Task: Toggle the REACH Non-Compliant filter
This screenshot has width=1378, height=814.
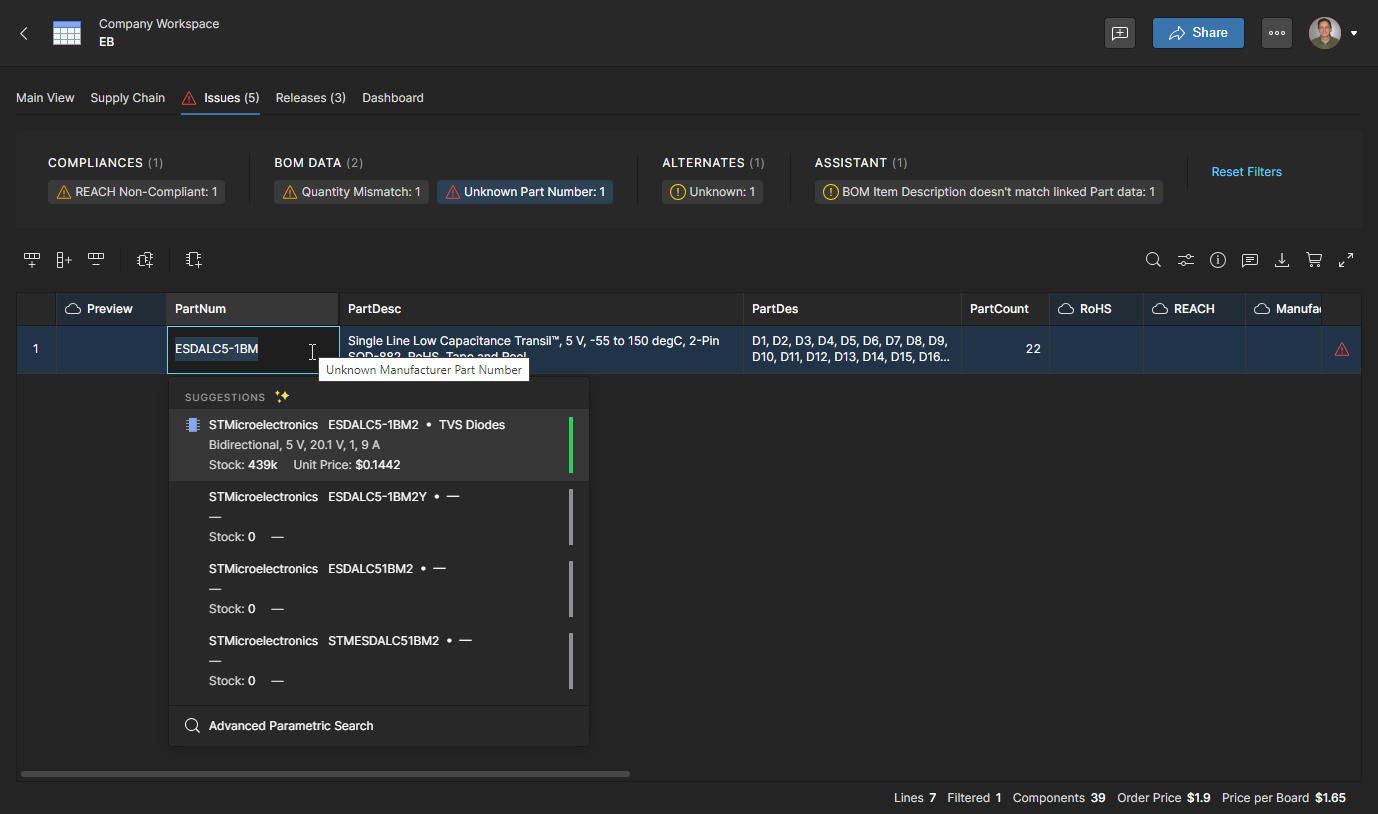Action: pyautogui.click(x=136, y=192)
